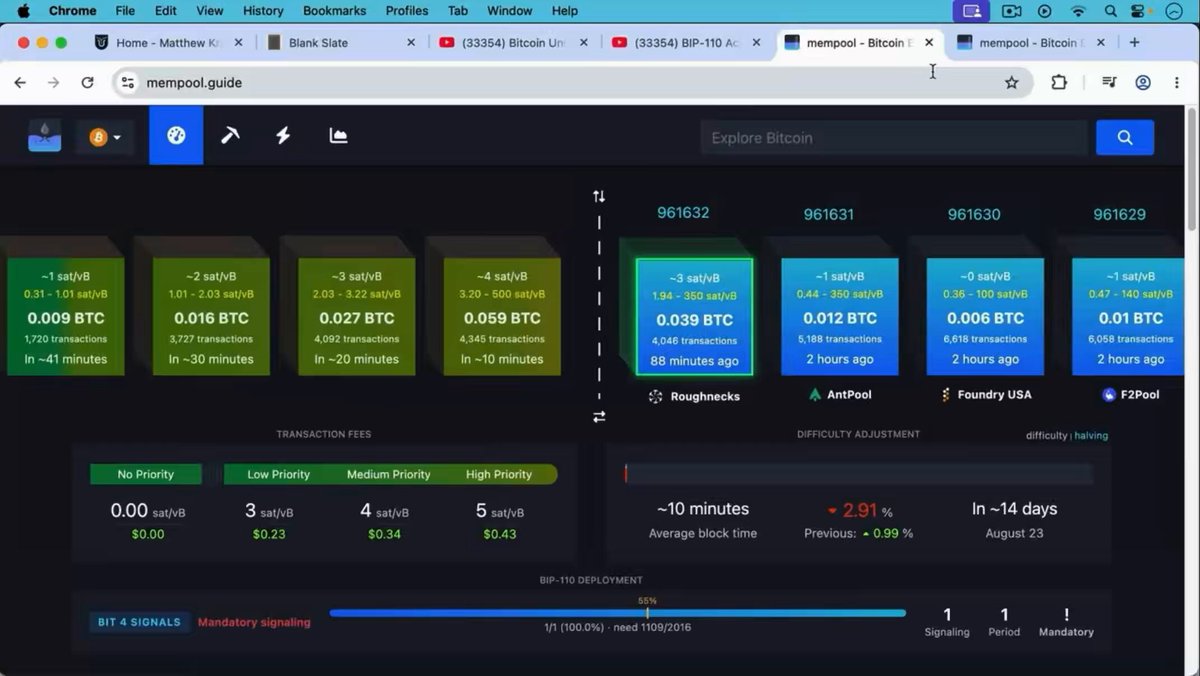Switch to the halving view

click(x=1091, y=435)
